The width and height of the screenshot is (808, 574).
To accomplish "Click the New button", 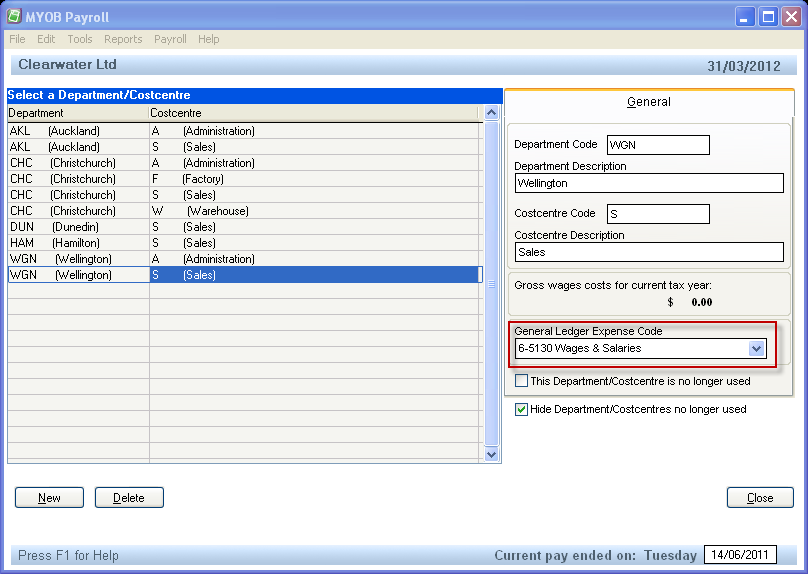I will click(x=49, y=498).
